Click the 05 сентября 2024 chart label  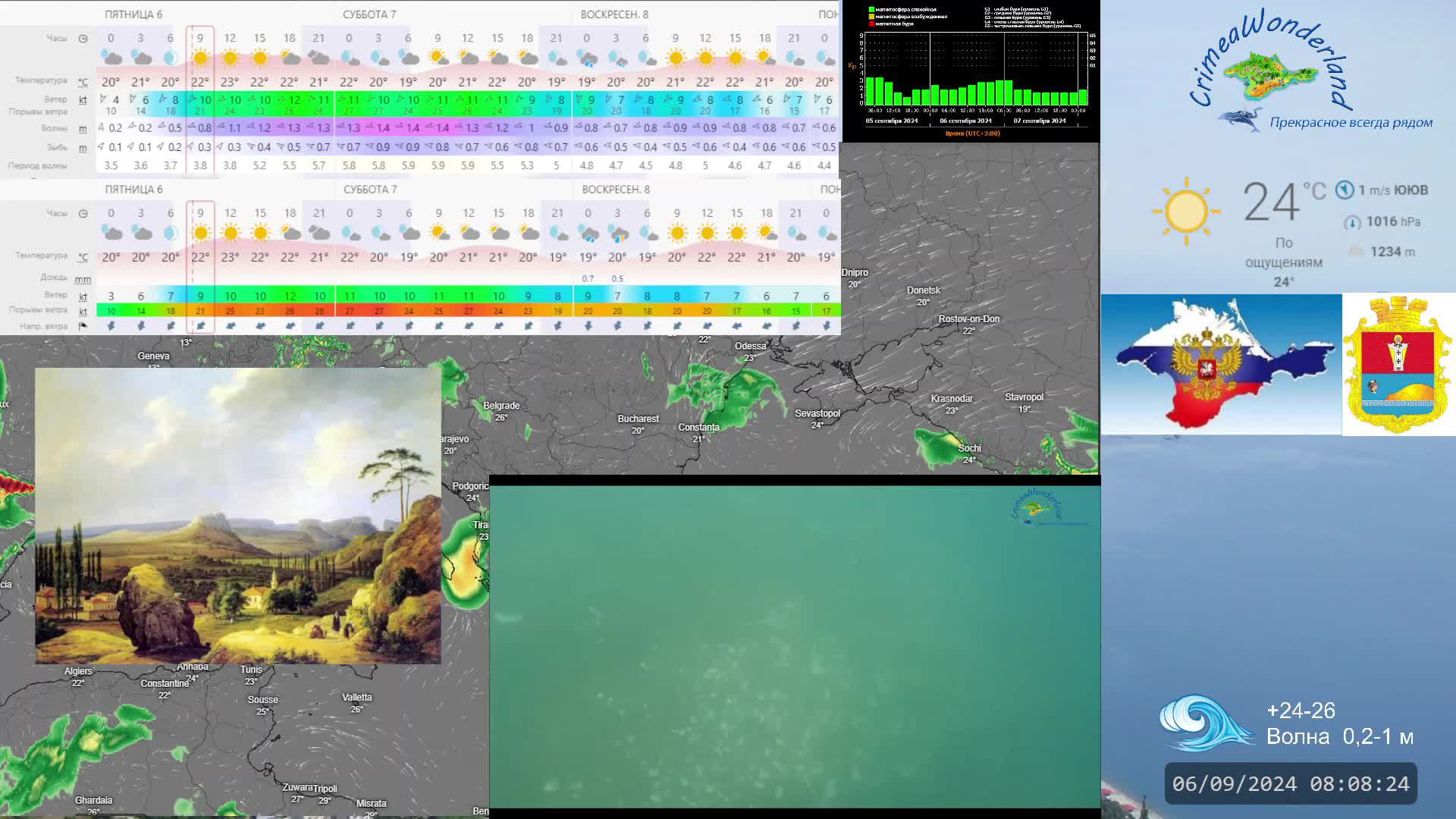(x=892, y=121)
